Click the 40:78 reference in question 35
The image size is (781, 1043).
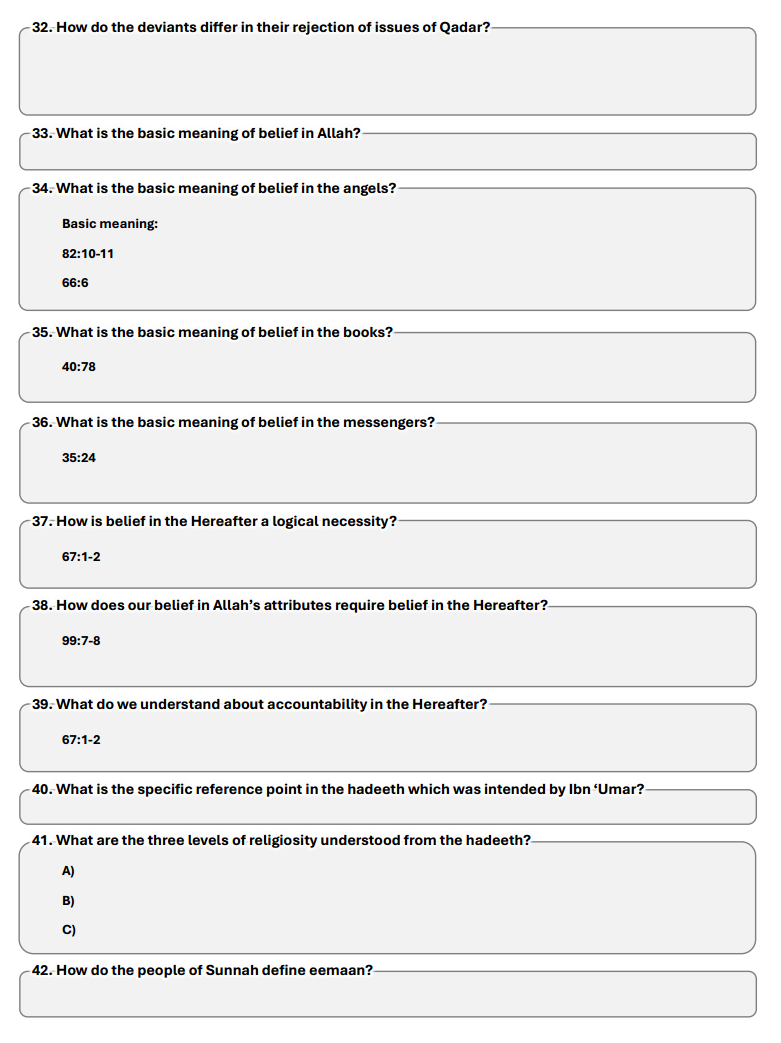click(x=78, y=367)
